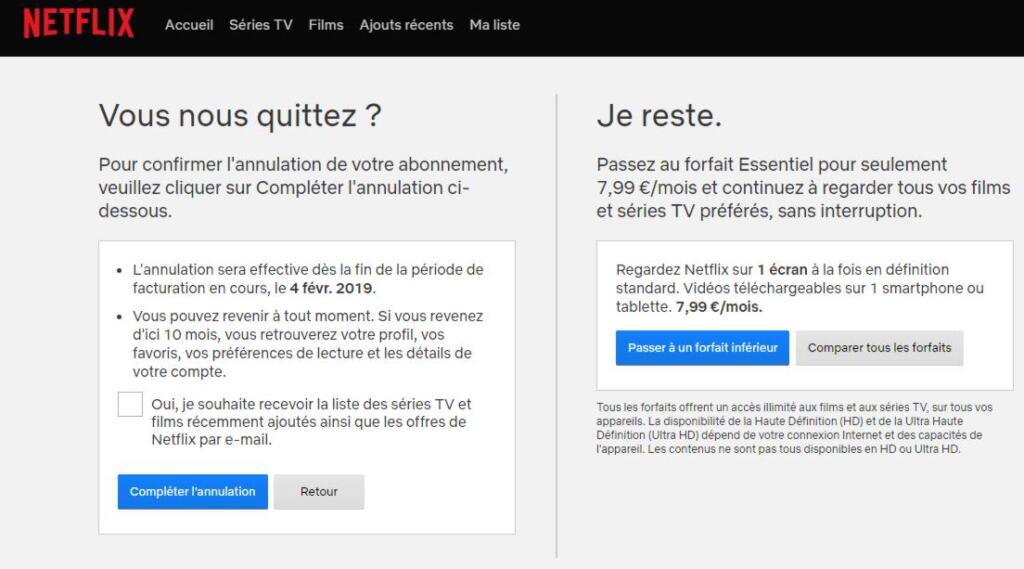The width and height of the screenshot is (1024, 569).
Task: Click the bold '7,99 €/mois.' price text
Action: (x=719, y=306)
